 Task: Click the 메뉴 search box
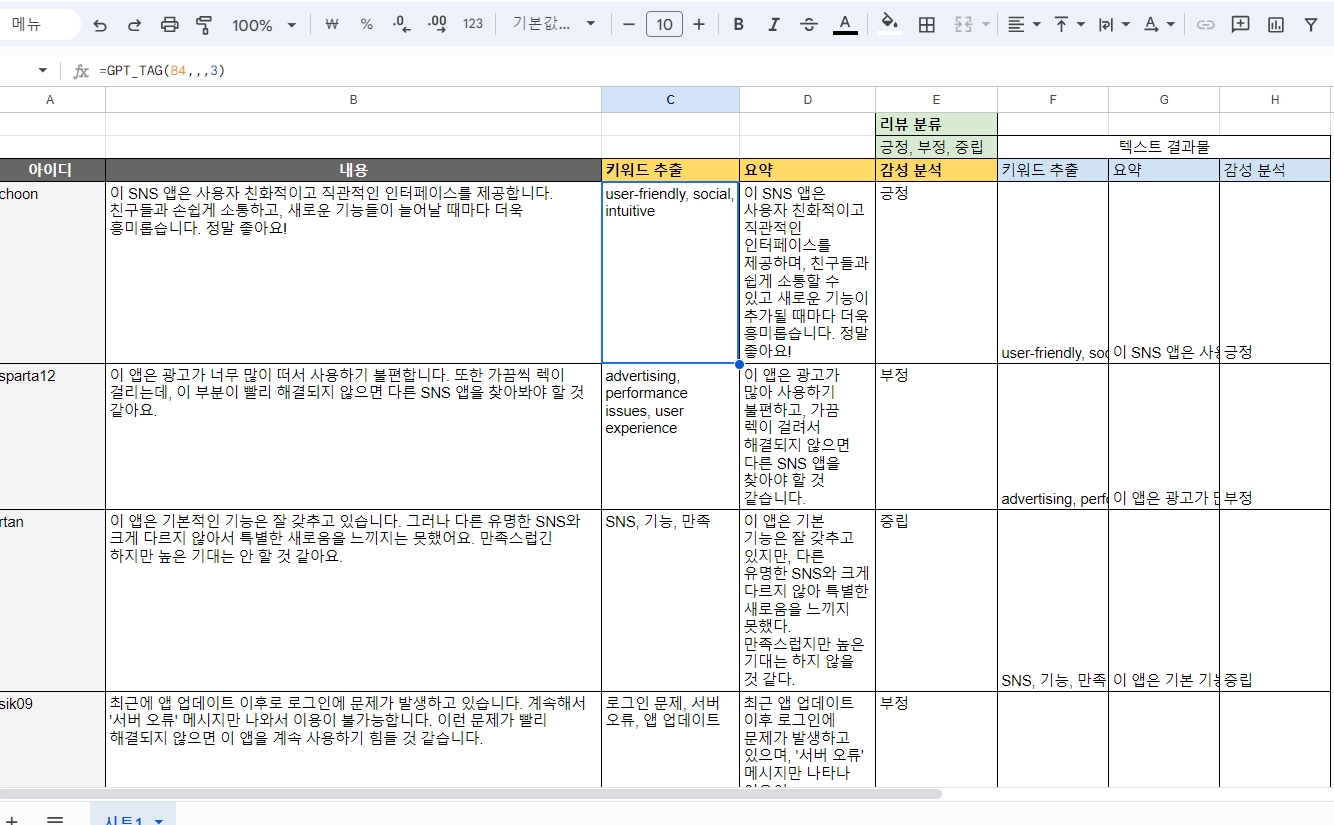click(40, 25)
